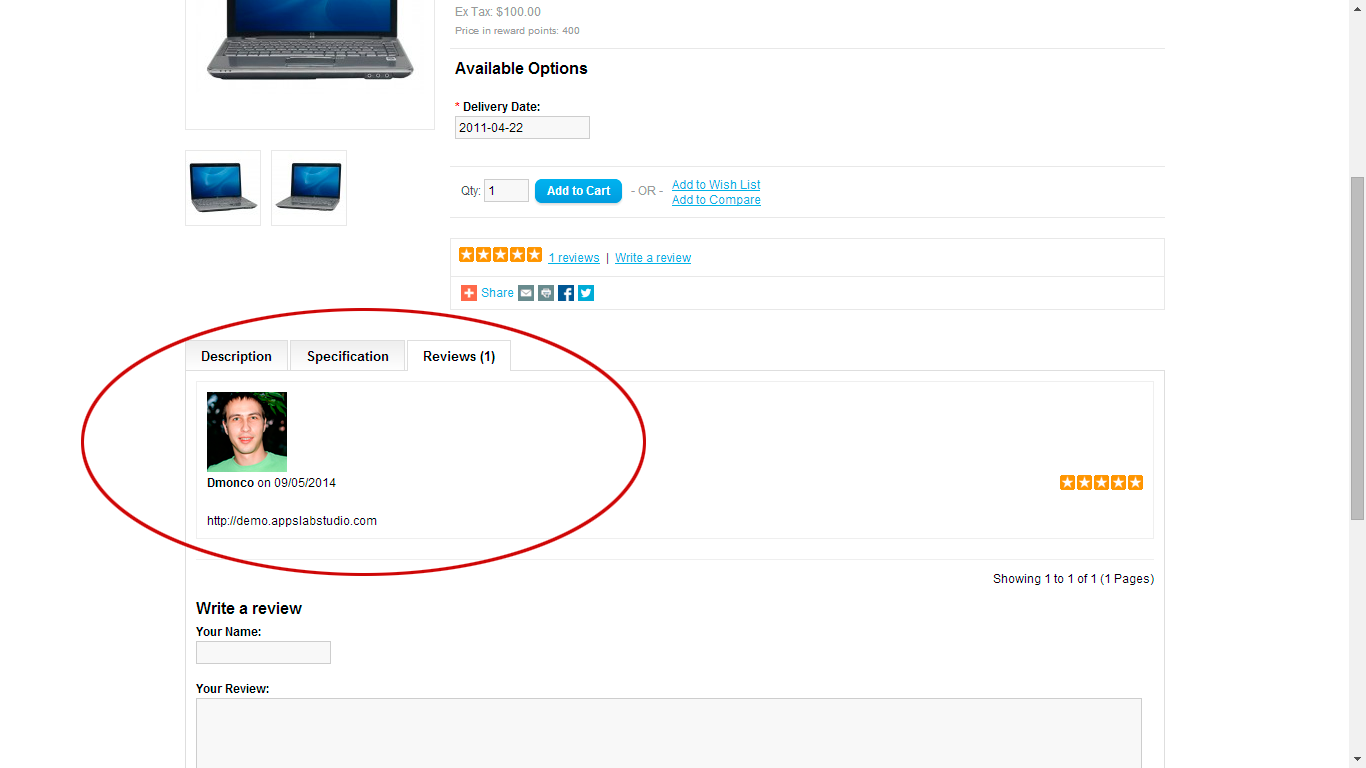The width and height of the screenshot is (1366, 768).
Task: Click Price in reward points: 400 text
Action: (x=517, y=31)
